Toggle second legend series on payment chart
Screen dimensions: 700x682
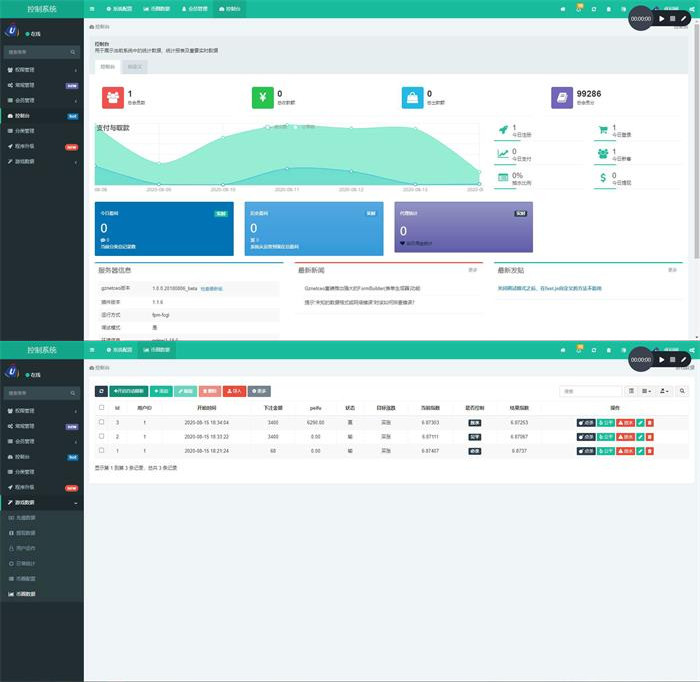(304, 127)
